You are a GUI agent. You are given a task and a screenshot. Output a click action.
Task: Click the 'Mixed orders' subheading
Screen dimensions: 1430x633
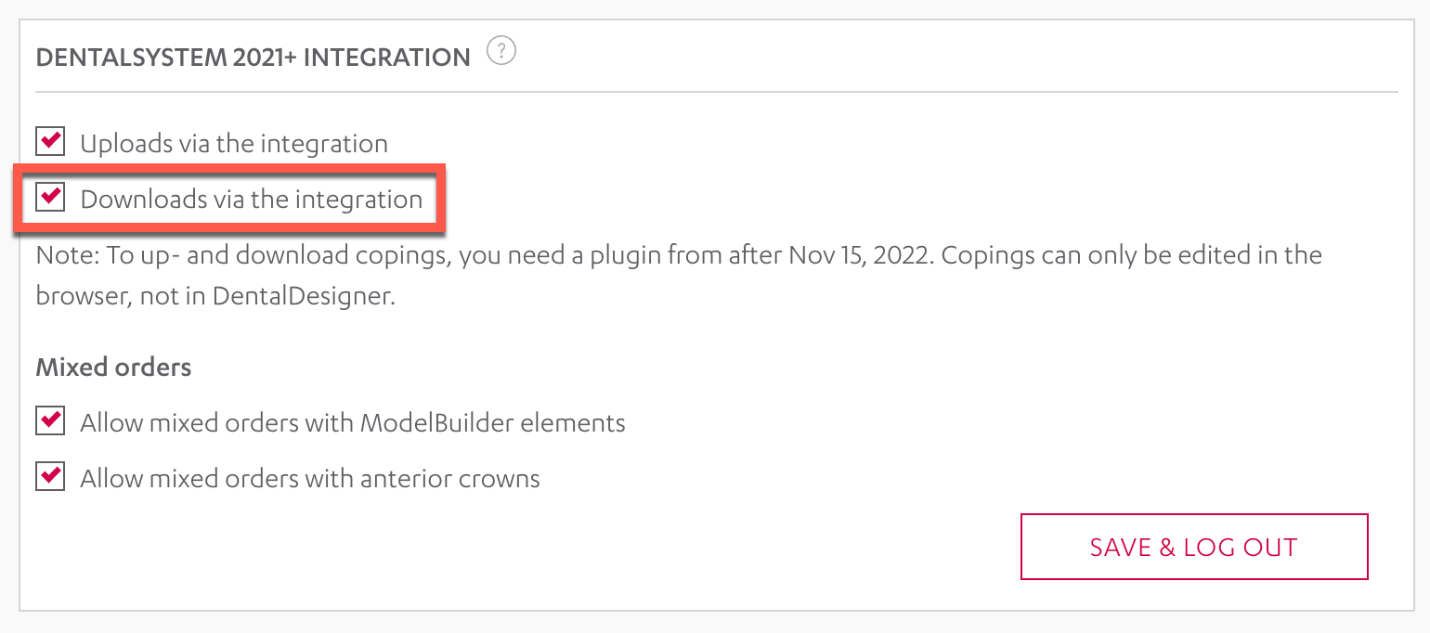(x=113, y=367)
